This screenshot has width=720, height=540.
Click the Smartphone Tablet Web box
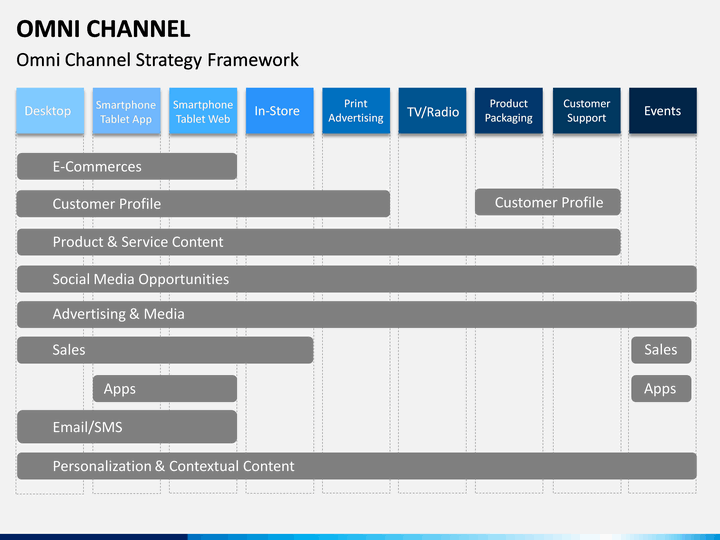point(203,111)
